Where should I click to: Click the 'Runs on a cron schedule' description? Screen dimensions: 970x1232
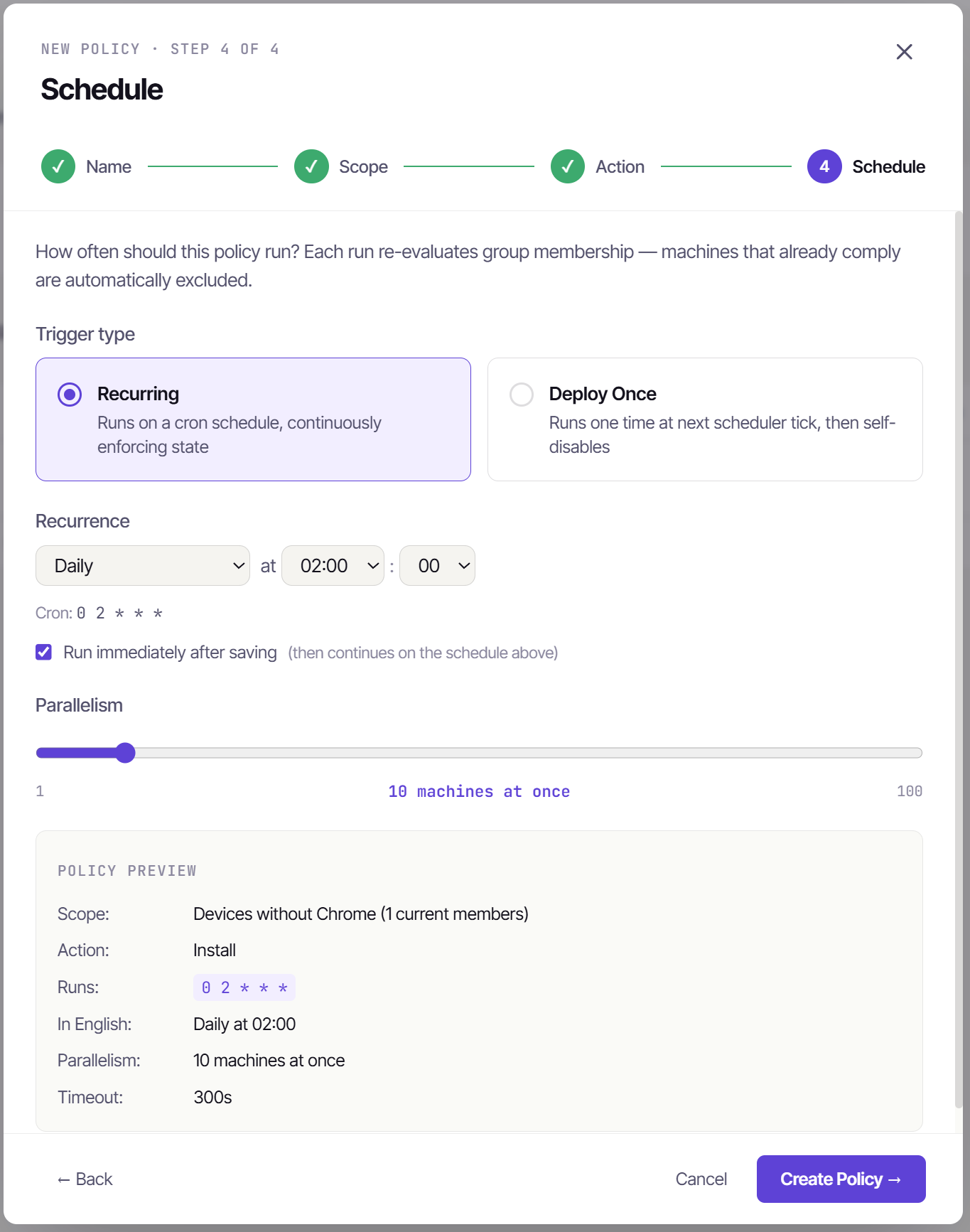point(239,435)
